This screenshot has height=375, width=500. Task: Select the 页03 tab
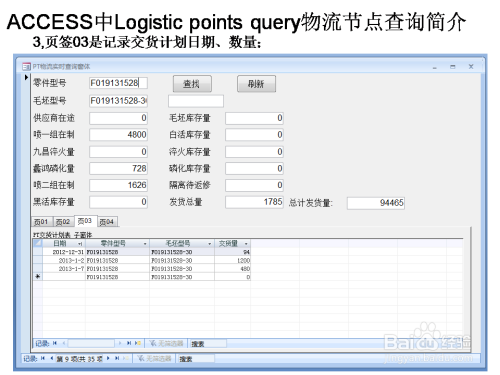[85, 221]
